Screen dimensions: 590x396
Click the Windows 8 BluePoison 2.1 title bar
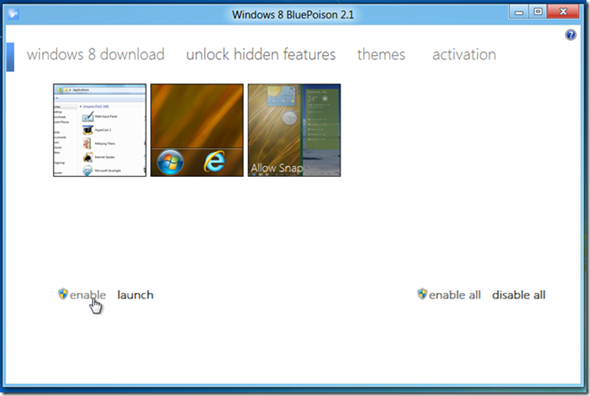tap(293, 15)
